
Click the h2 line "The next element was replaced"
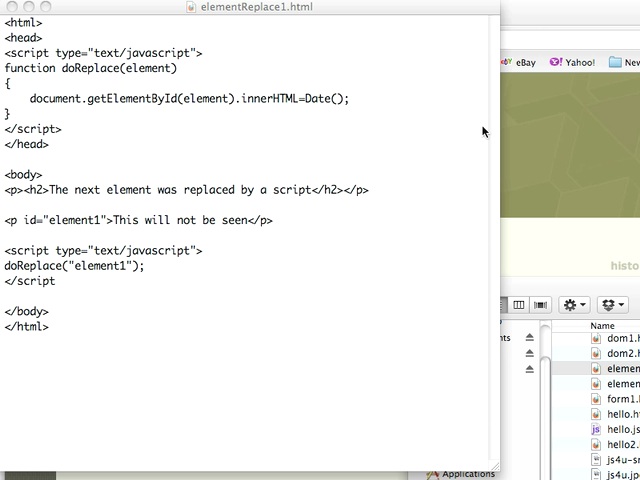click(187, 190)
